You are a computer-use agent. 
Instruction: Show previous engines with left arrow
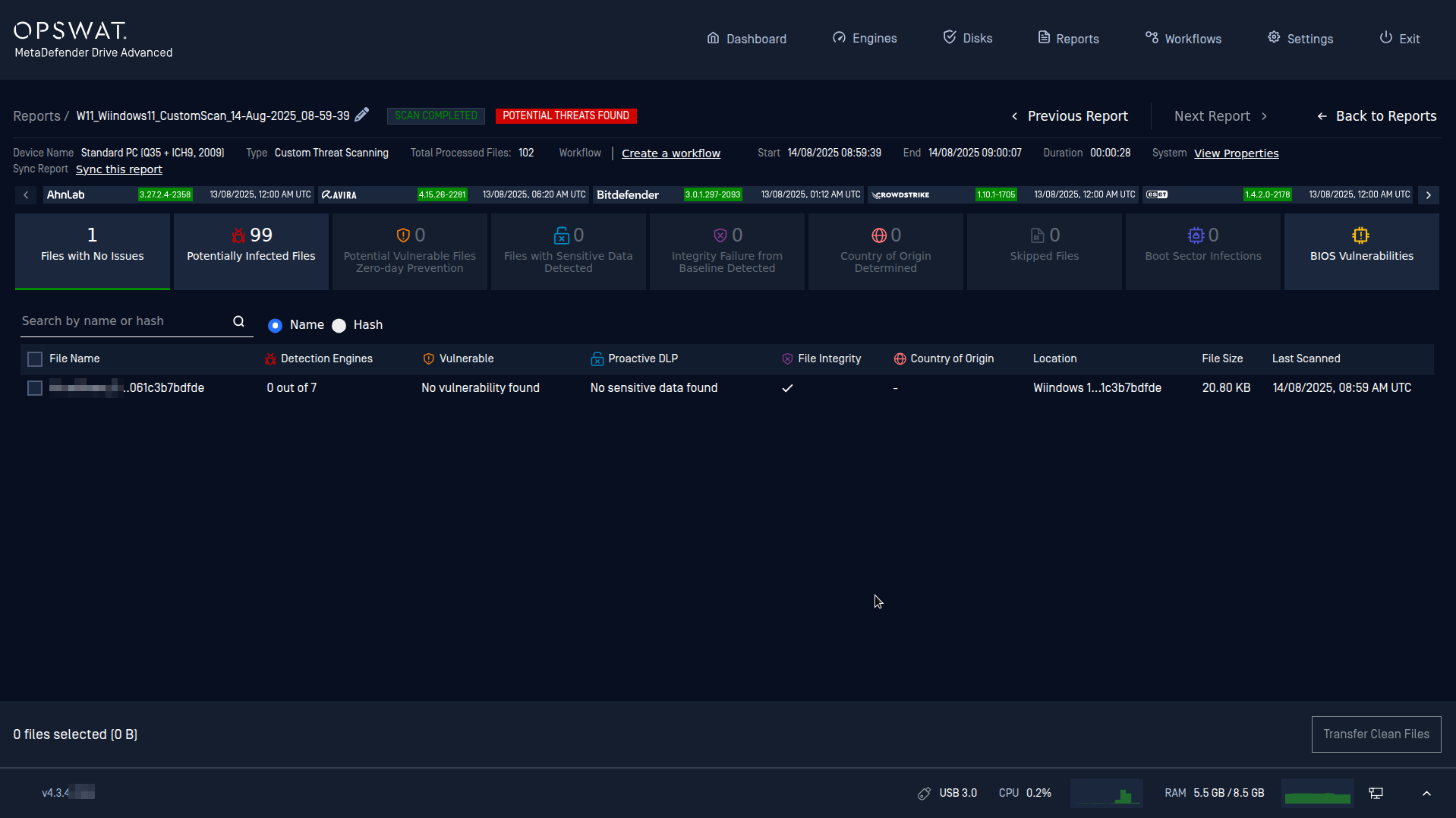click(26, 195)
